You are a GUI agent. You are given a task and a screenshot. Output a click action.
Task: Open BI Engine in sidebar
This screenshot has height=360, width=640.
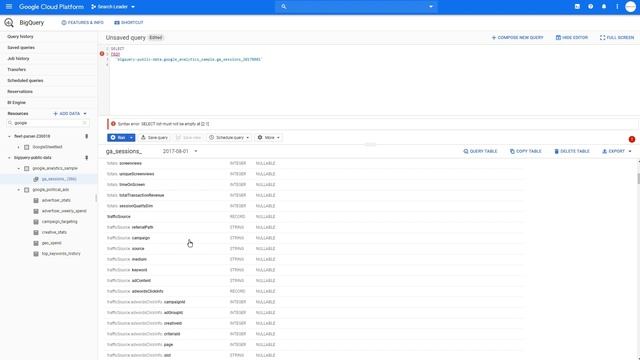[x=16, y=102]
